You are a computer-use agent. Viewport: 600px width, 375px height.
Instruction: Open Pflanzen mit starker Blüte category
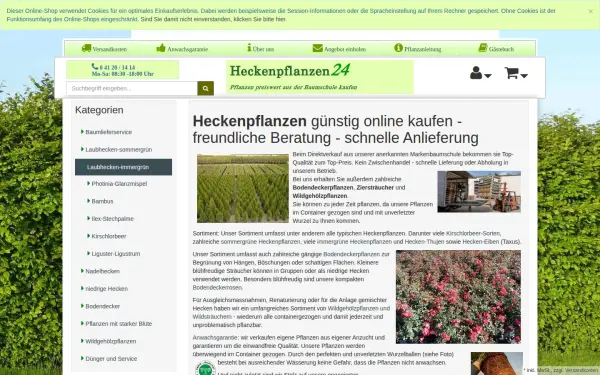click(x=119, y=324)
